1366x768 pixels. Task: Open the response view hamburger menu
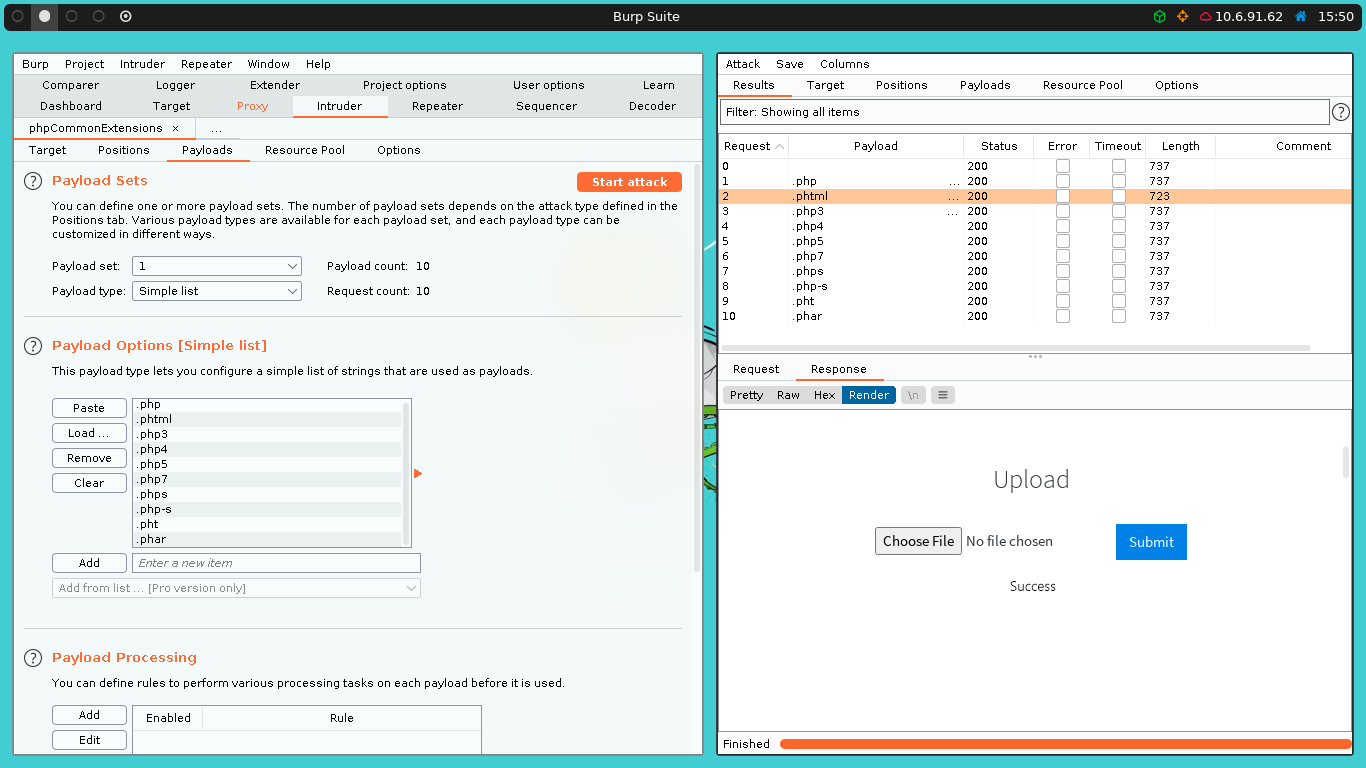[942, 395]
